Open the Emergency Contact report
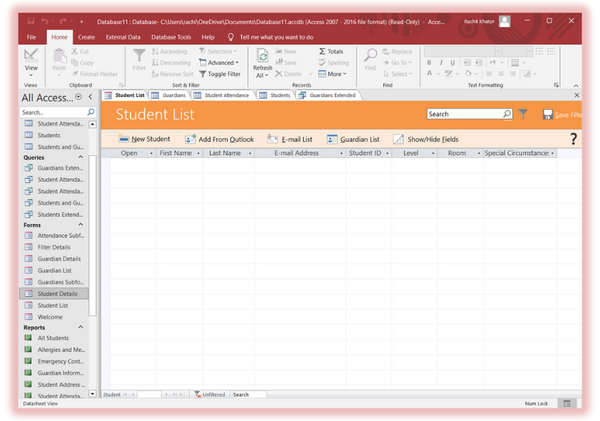 pyautogui.click(x=54, y=361)
